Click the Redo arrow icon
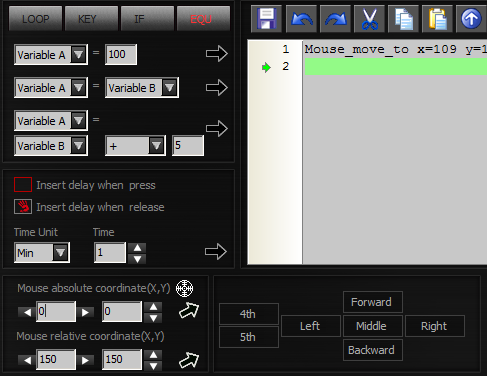 click(x=335, y=19)
